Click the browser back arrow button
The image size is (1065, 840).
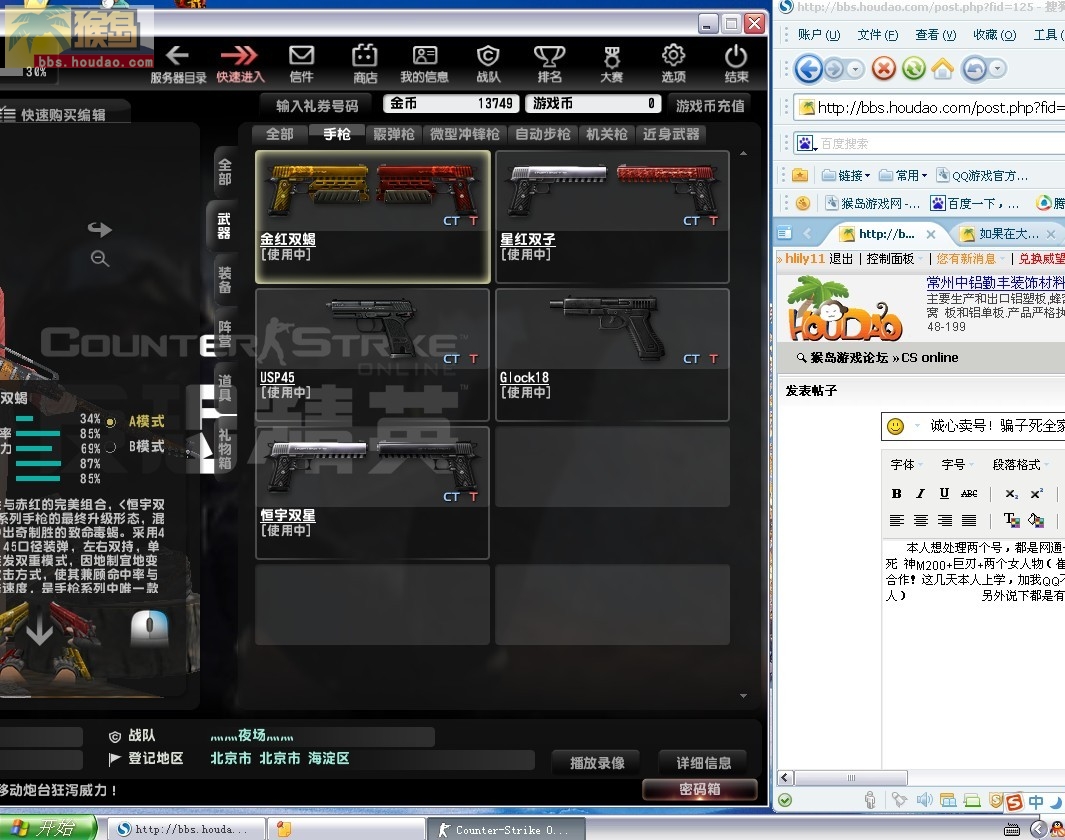point(809,69)
